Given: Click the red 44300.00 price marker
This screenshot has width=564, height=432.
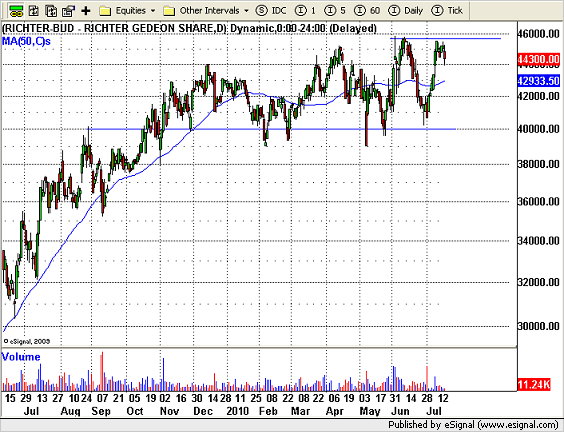Looking at the screenshot, I should pos(538,59).
